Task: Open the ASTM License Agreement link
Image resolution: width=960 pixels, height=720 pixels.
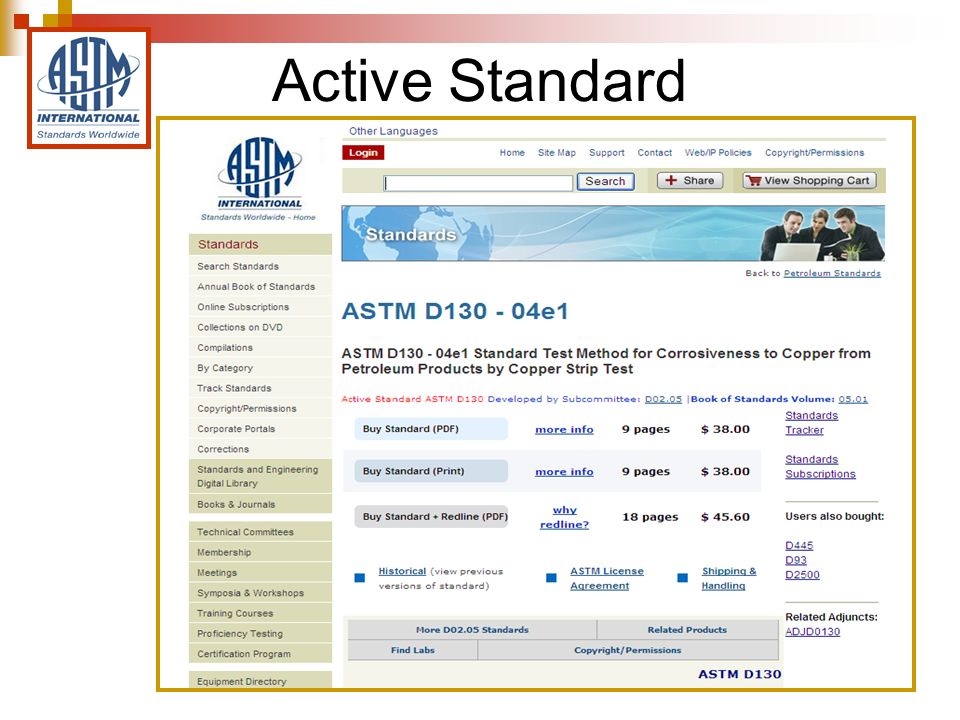Action: tap(607, 579)
